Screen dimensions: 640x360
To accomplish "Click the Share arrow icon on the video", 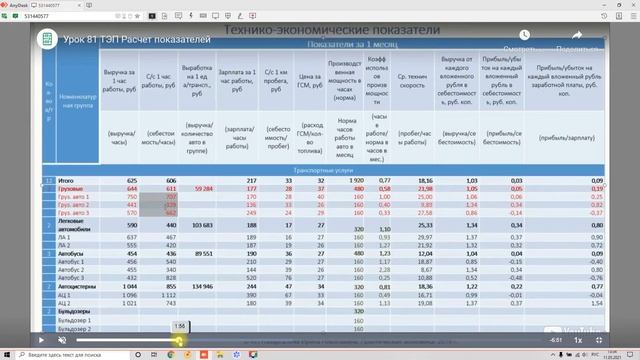I will [577, 35].
